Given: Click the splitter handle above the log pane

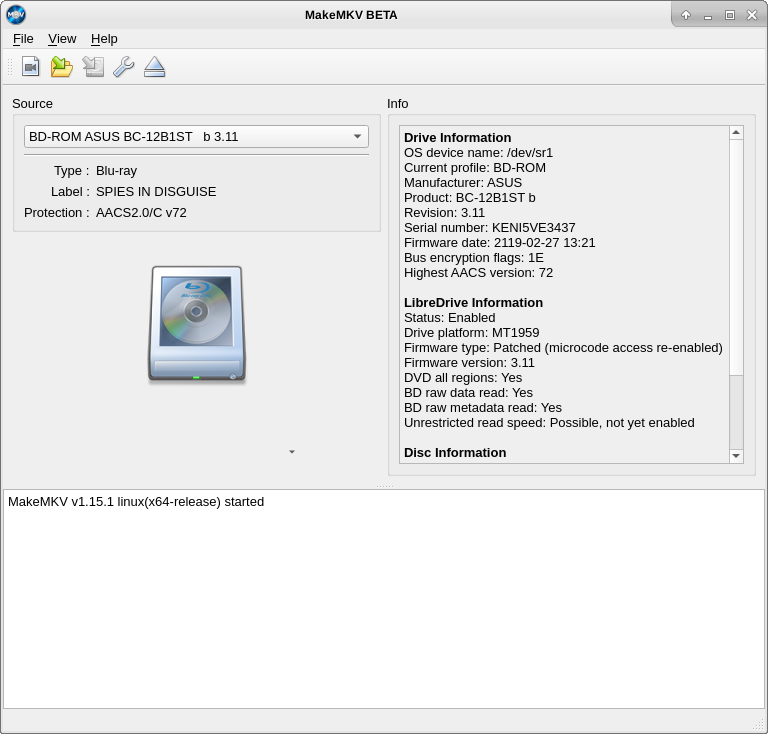Looking at the screenshot, I should pos(384,486).
